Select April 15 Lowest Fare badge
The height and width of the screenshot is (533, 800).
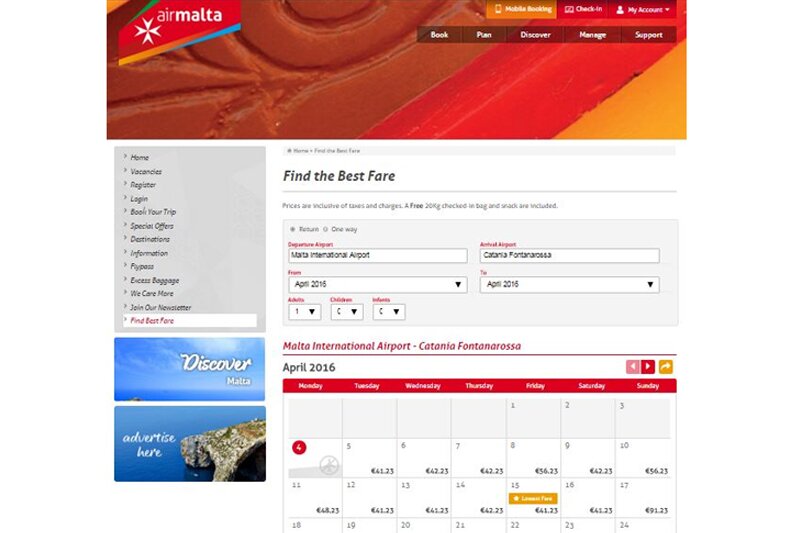(533, 498)
